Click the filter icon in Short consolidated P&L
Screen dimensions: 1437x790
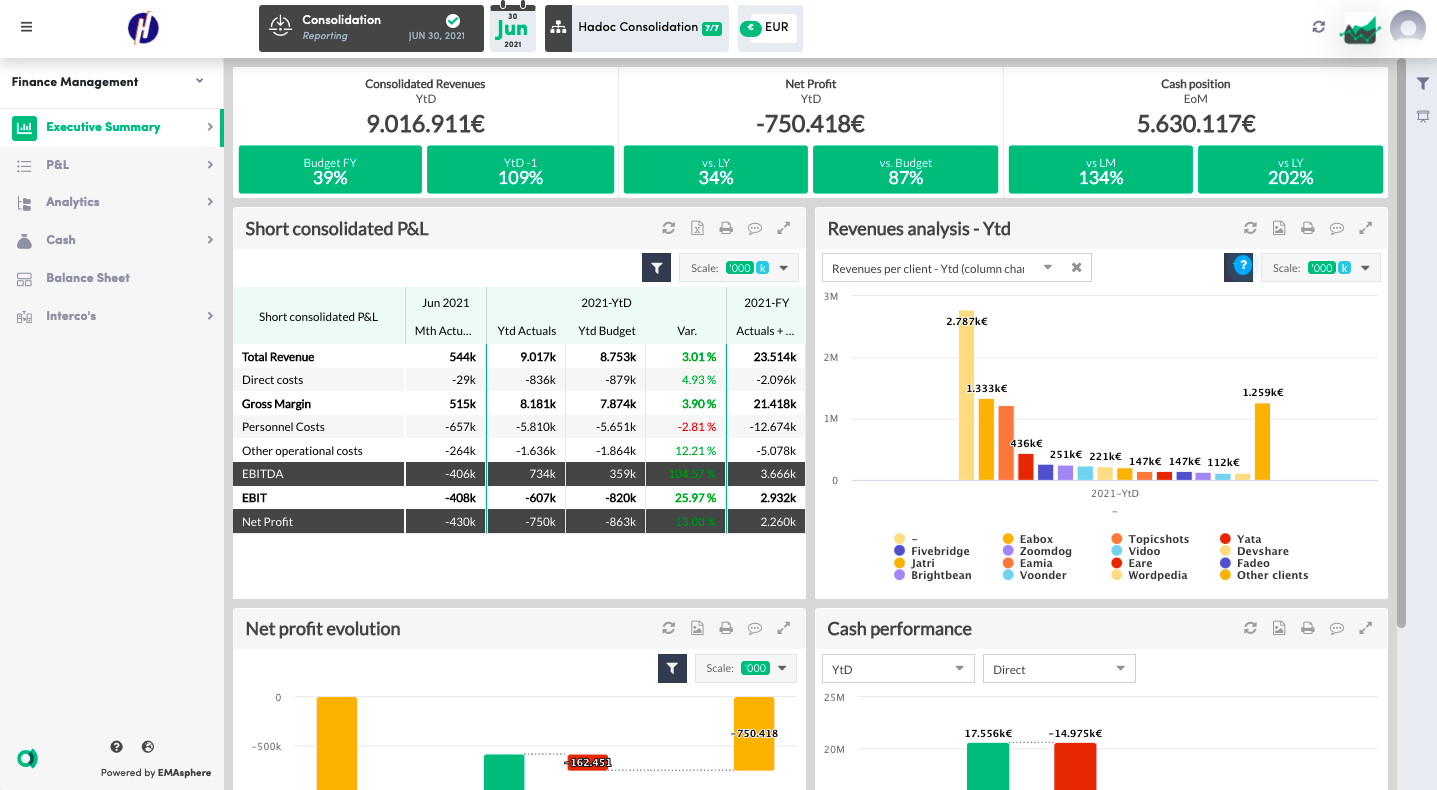(656, 268)
